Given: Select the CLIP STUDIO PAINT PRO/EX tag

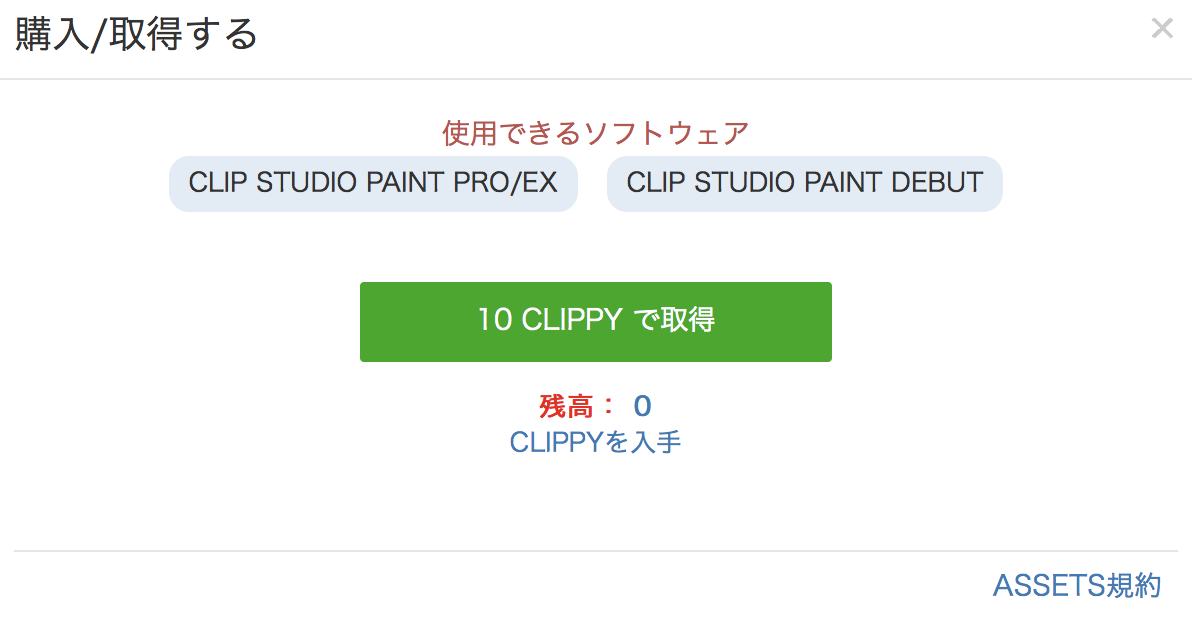Looking at the screenshot, I should [x=373, y=183].
